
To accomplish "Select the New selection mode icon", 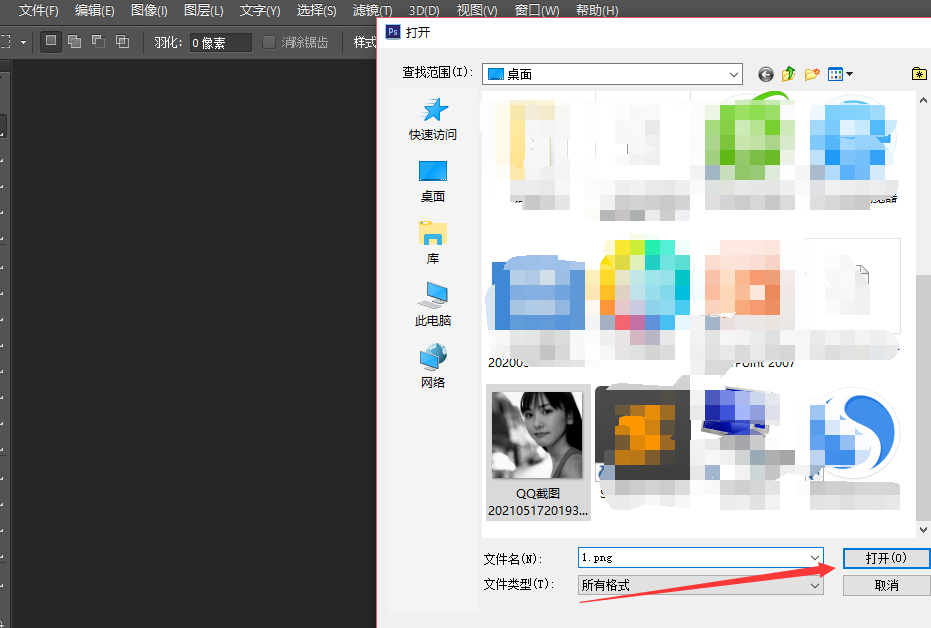I will [x=51, y=42].
